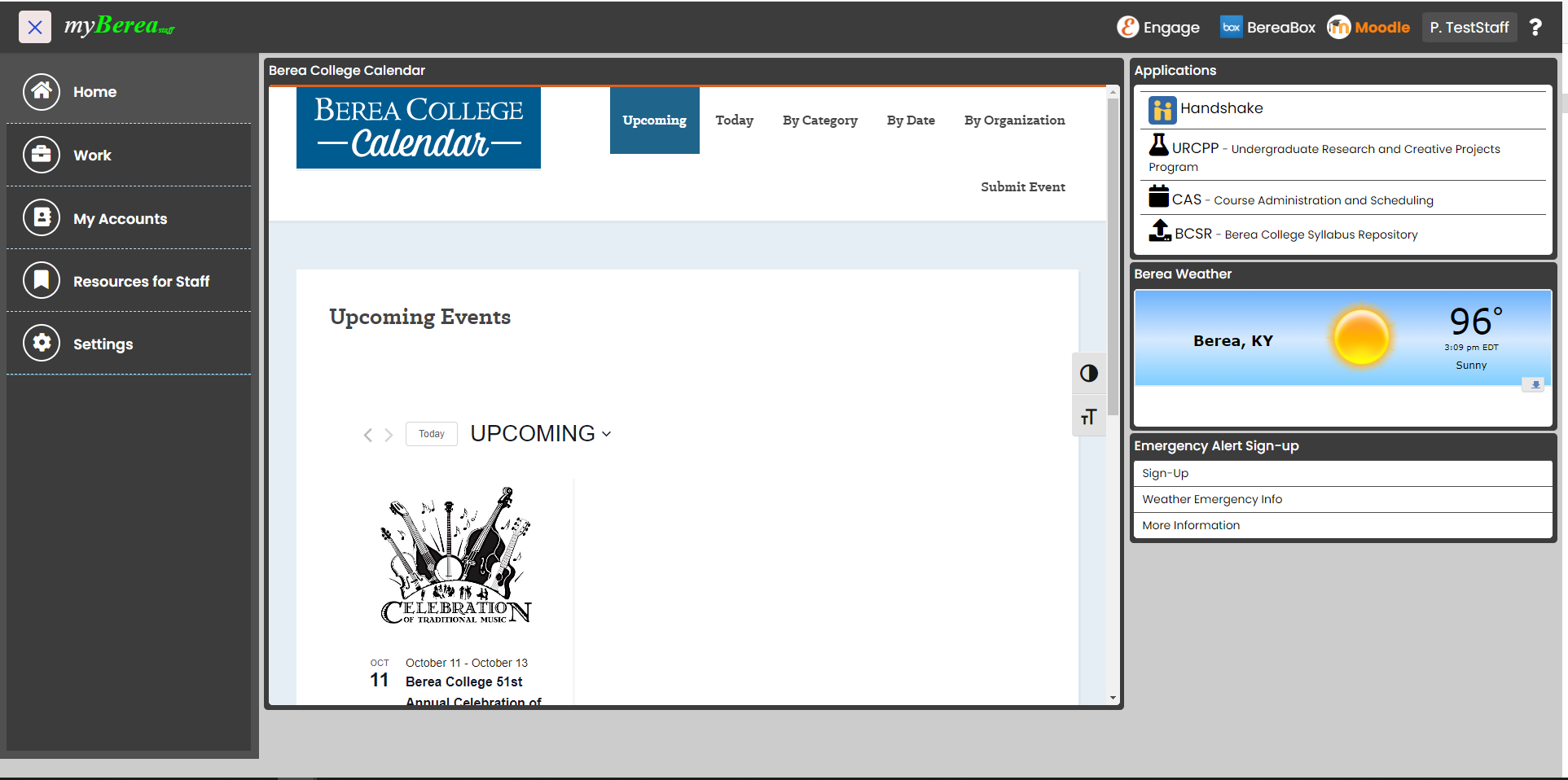Close the sidebar with the X icon
The width and height of the screenshot is (1568, 780).
point(35,28)
